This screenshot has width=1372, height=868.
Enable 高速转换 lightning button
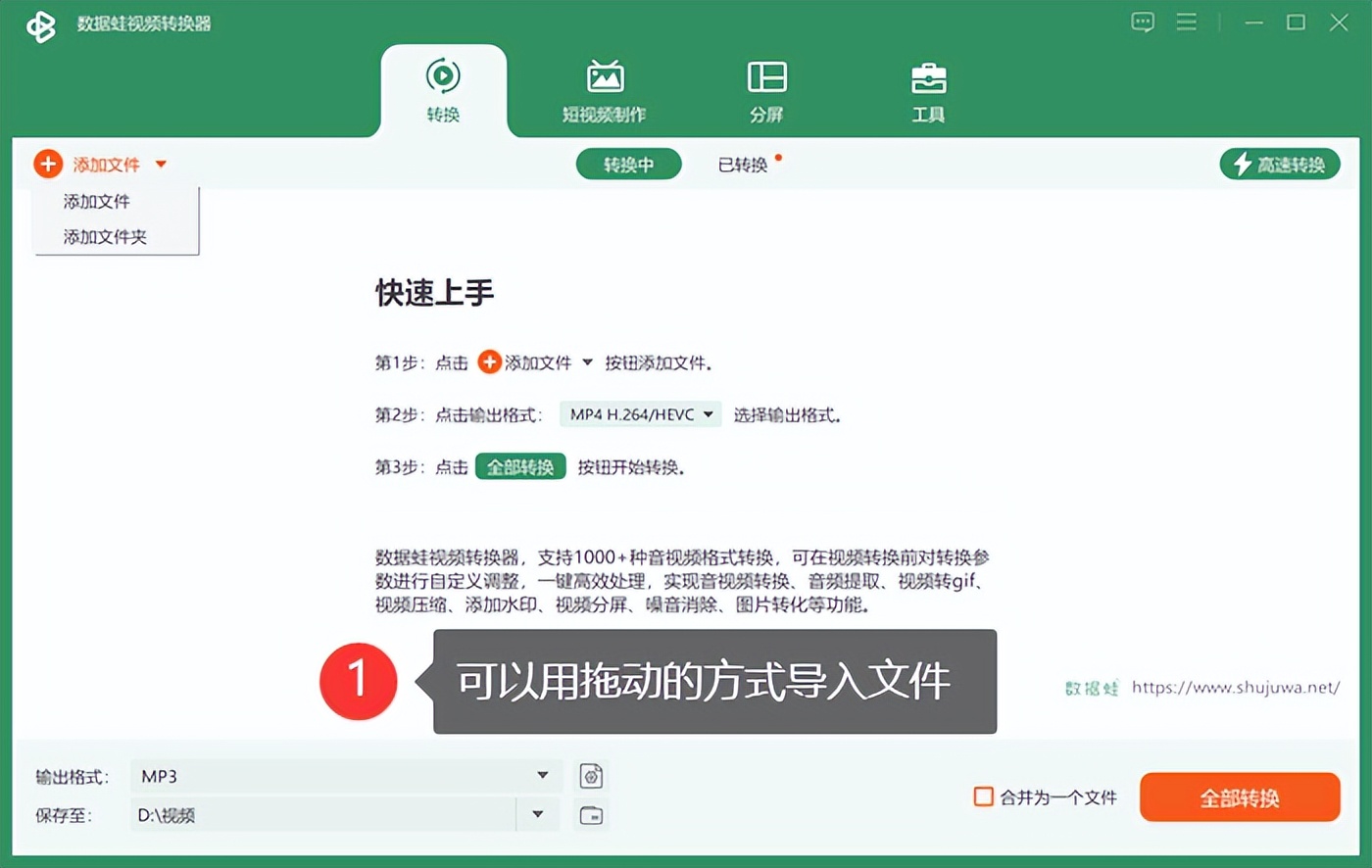(1279, 165)
